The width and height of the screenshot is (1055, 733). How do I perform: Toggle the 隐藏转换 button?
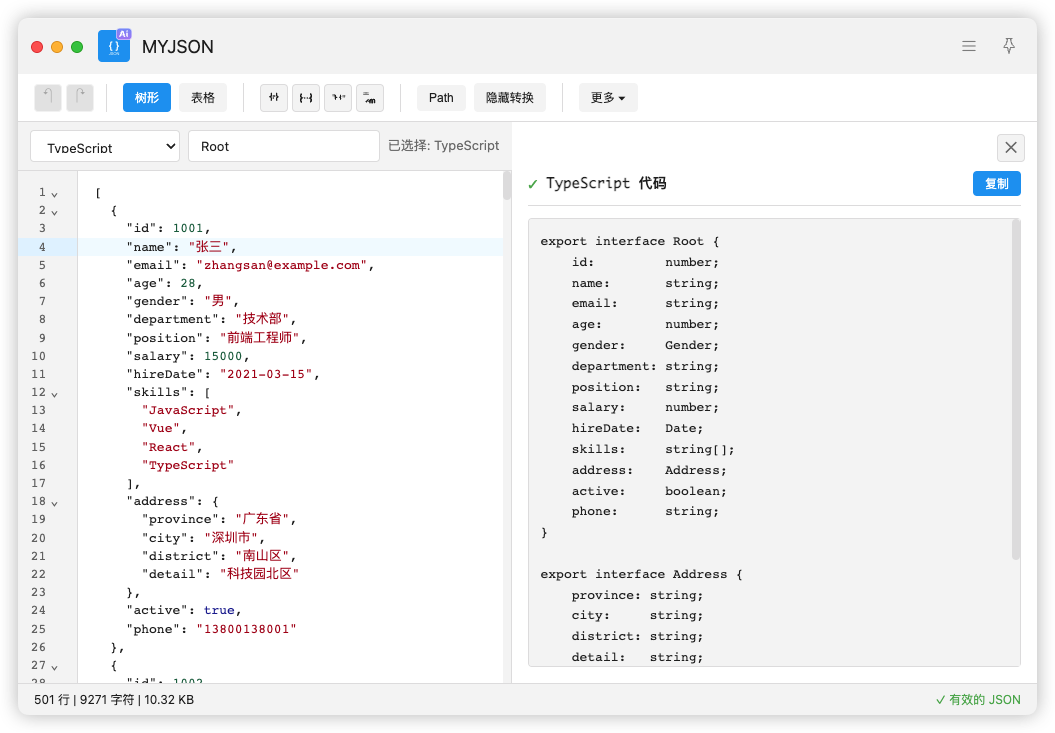coord(510,97)
